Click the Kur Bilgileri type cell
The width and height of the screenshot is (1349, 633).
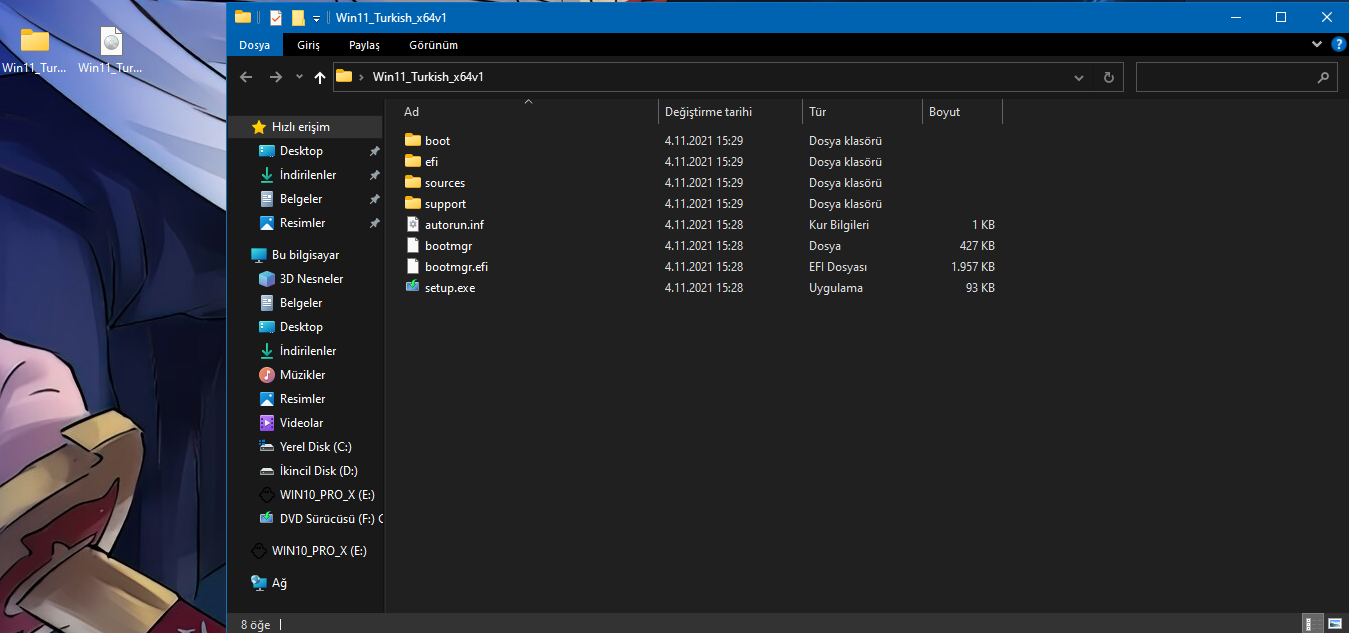[839, 225]
